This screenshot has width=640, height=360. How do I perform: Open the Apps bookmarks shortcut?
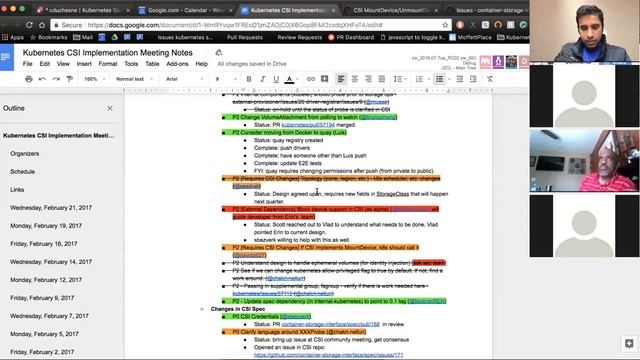(x=13, y=37)
